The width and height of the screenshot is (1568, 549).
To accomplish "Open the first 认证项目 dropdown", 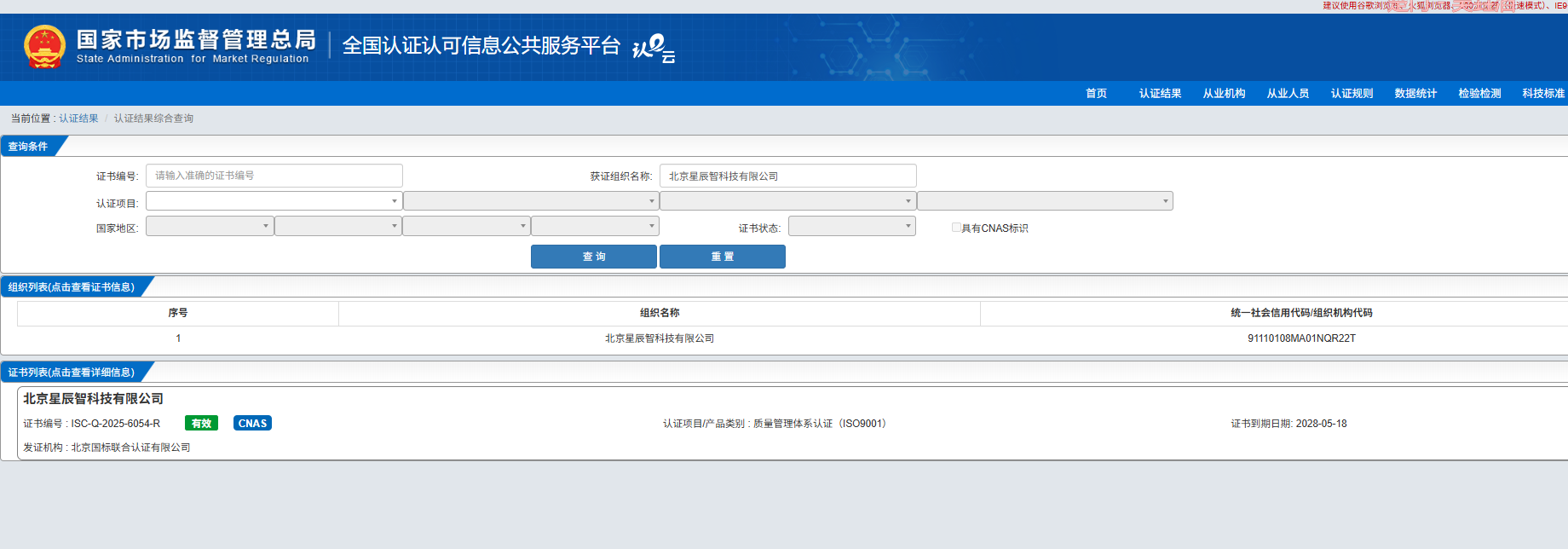I will (274, 201).
